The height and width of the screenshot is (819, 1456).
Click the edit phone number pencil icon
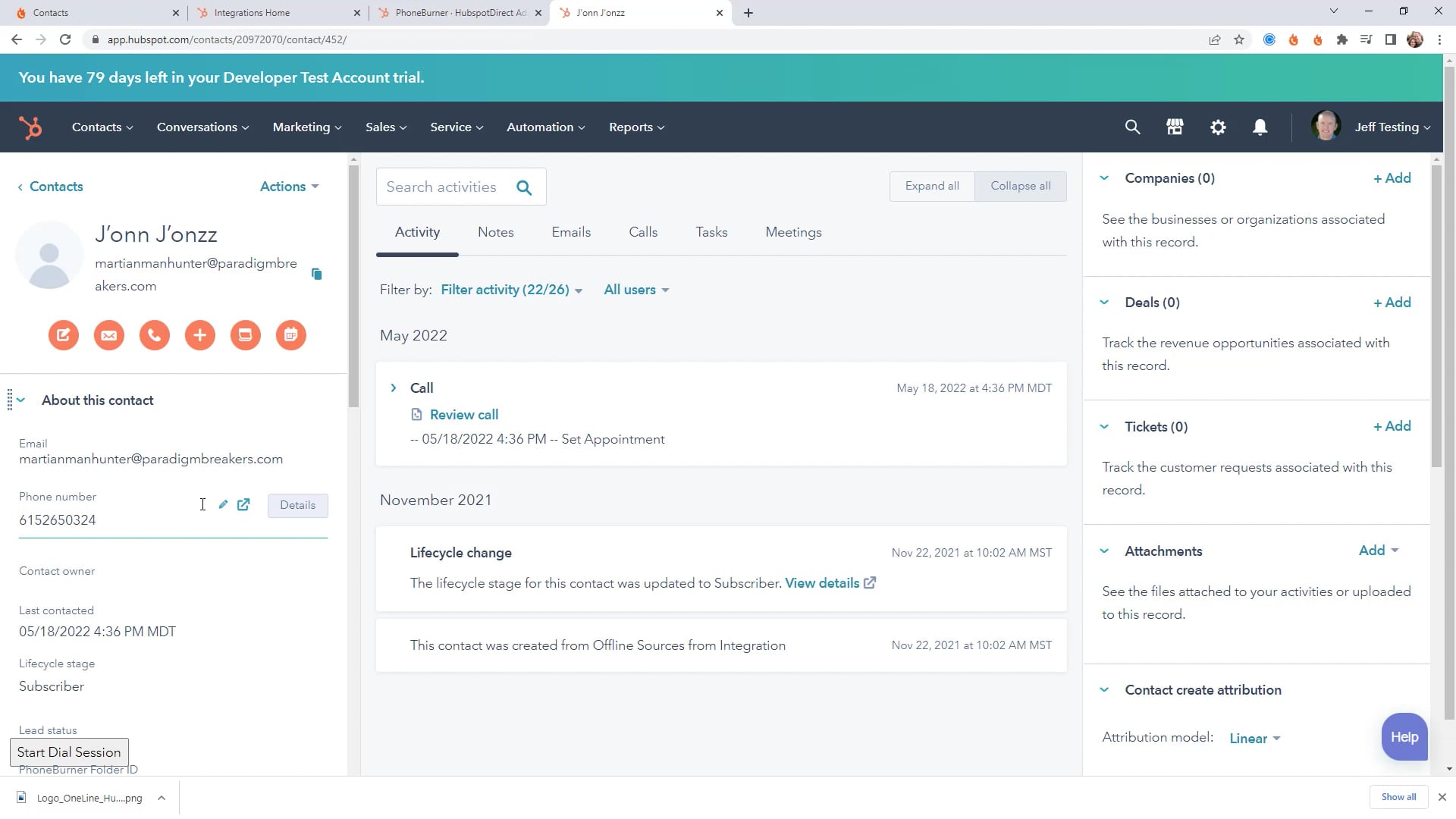pos(222,504)
